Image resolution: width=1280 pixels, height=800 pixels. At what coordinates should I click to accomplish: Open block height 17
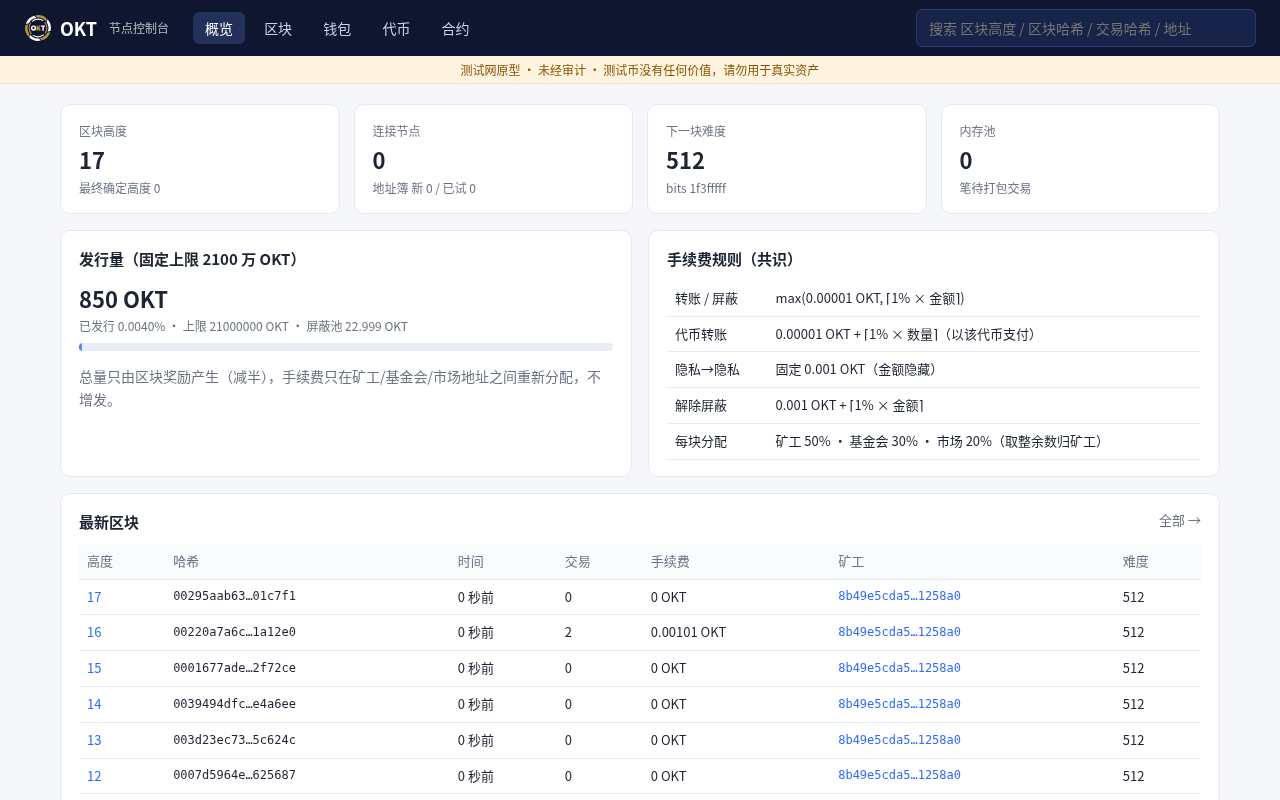click(x=94, y=597)
